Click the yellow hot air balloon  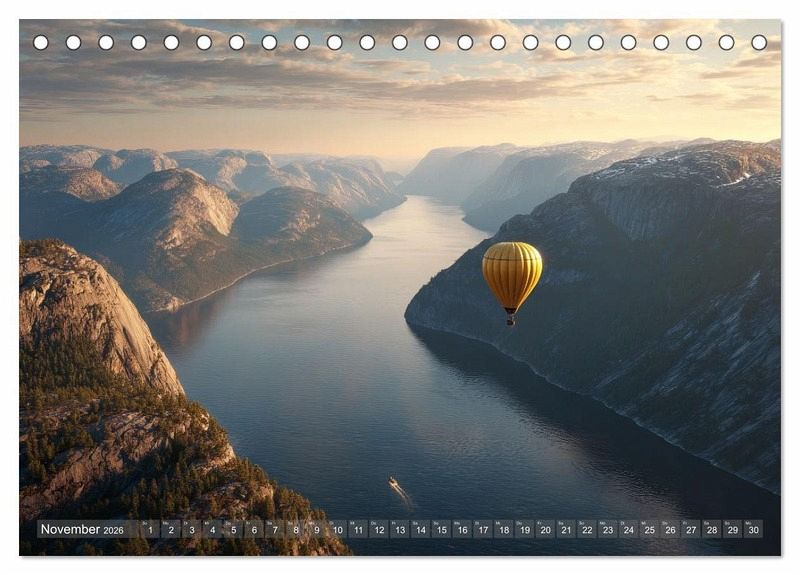(512, 273)
